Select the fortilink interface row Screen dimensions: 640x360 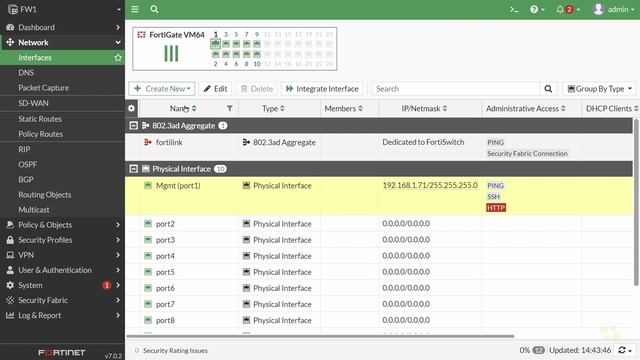(x=379, y=147)
